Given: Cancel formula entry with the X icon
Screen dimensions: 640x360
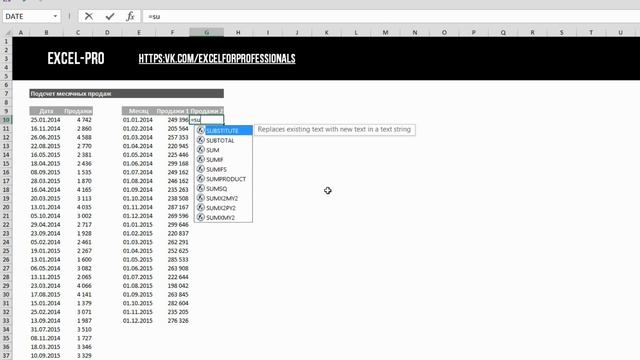Looking at the screenshot, I should point(89,16).
